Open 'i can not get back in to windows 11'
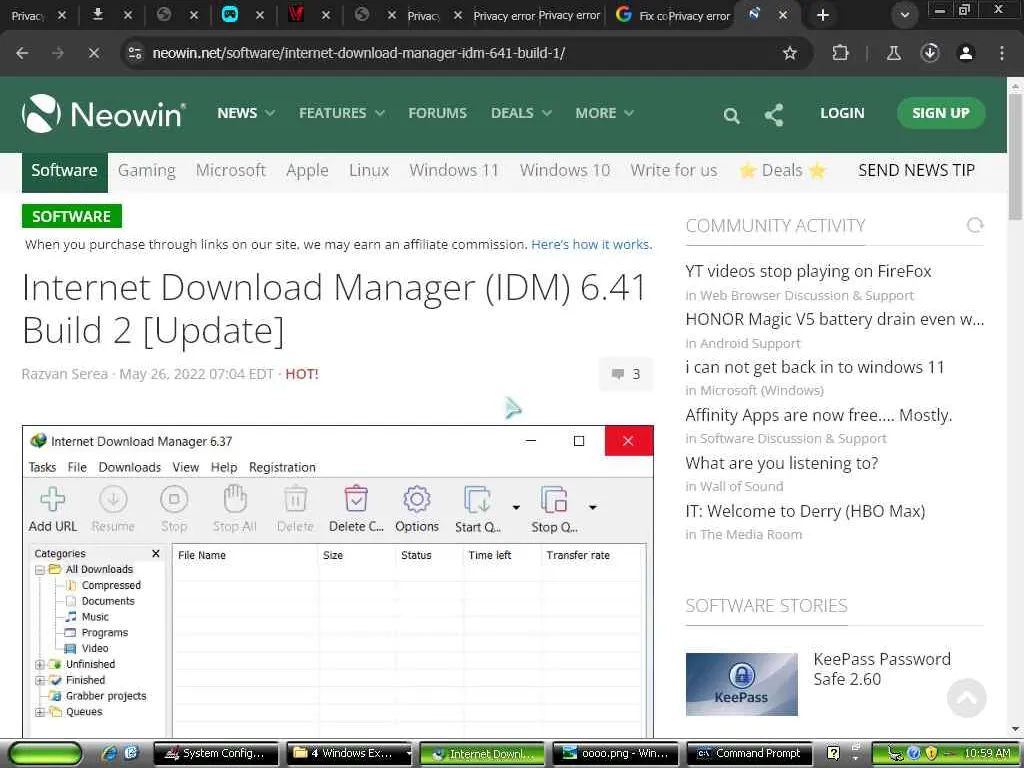The image size is (1024, 768). (x=815, y=367)
